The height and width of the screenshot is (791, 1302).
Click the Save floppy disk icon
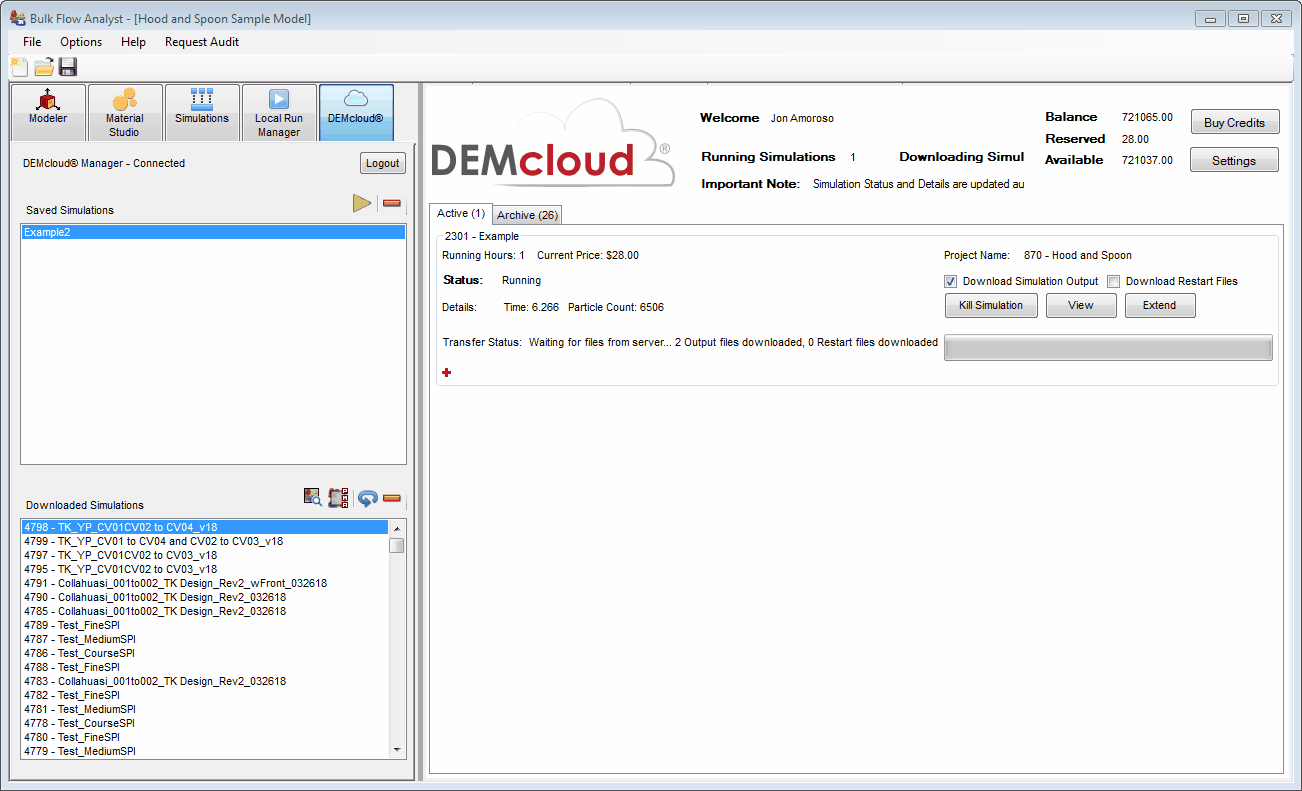68,67
